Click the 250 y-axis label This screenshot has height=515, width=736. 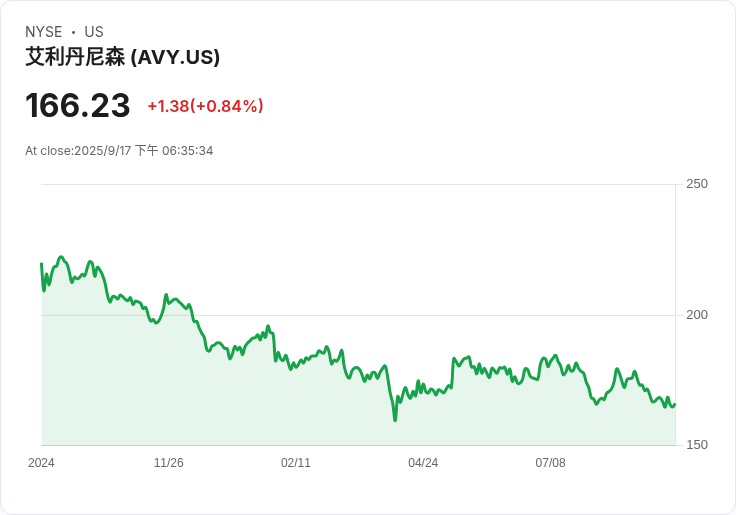pyautogui.click(x=697, y=184)
